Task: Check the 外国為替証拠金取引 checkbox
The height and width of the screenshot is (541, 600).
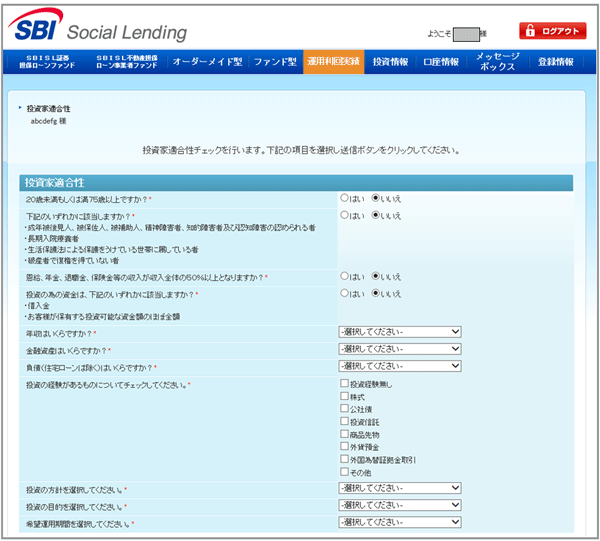Action: pyautogui.click(x=344, y=459)
